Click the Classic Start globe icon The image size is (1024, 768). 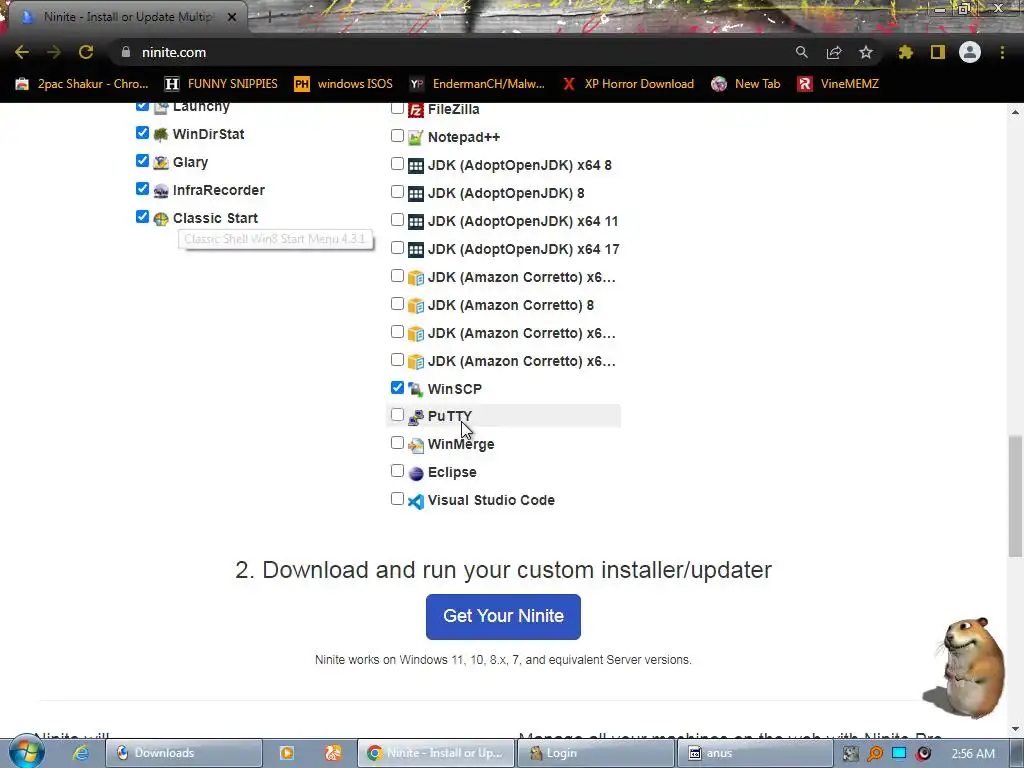161,219
